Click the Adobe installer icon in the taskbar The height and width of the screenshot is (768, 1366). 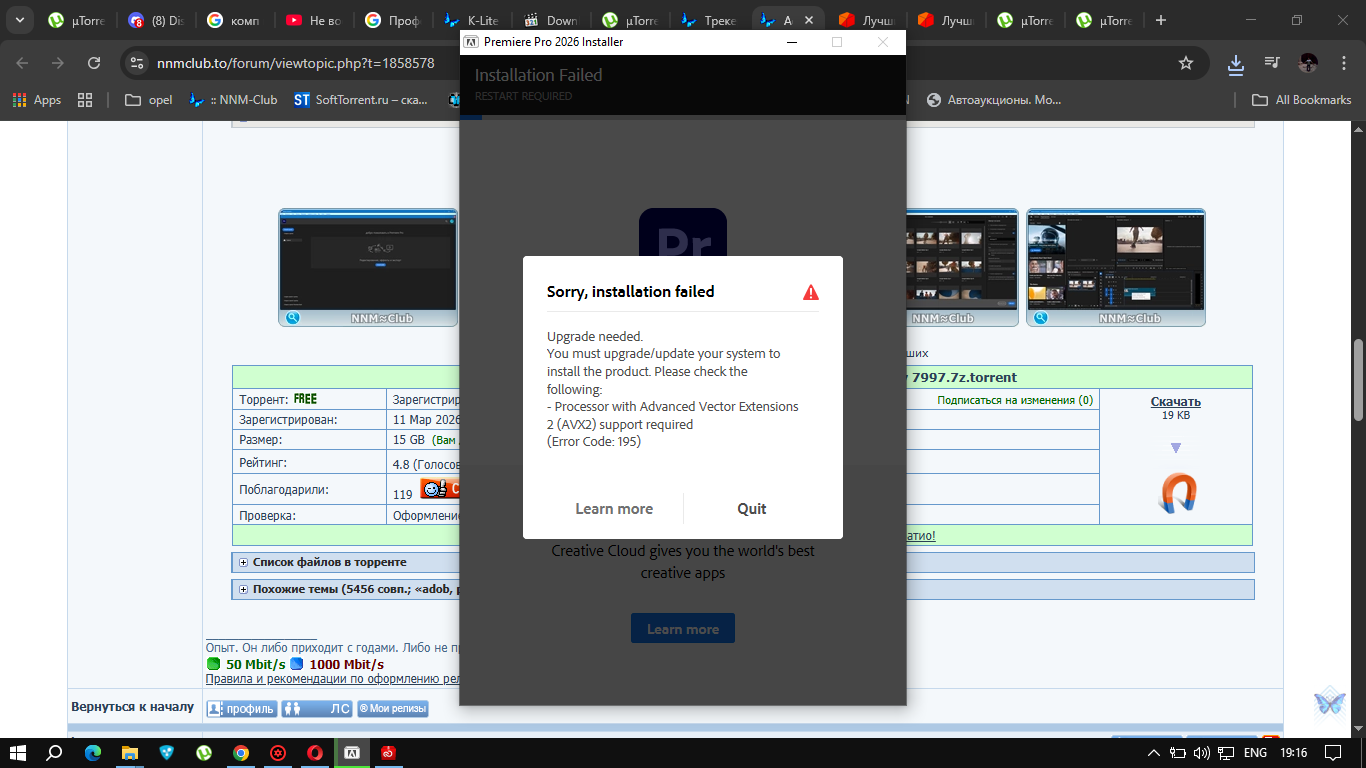(x=352, y=752)
